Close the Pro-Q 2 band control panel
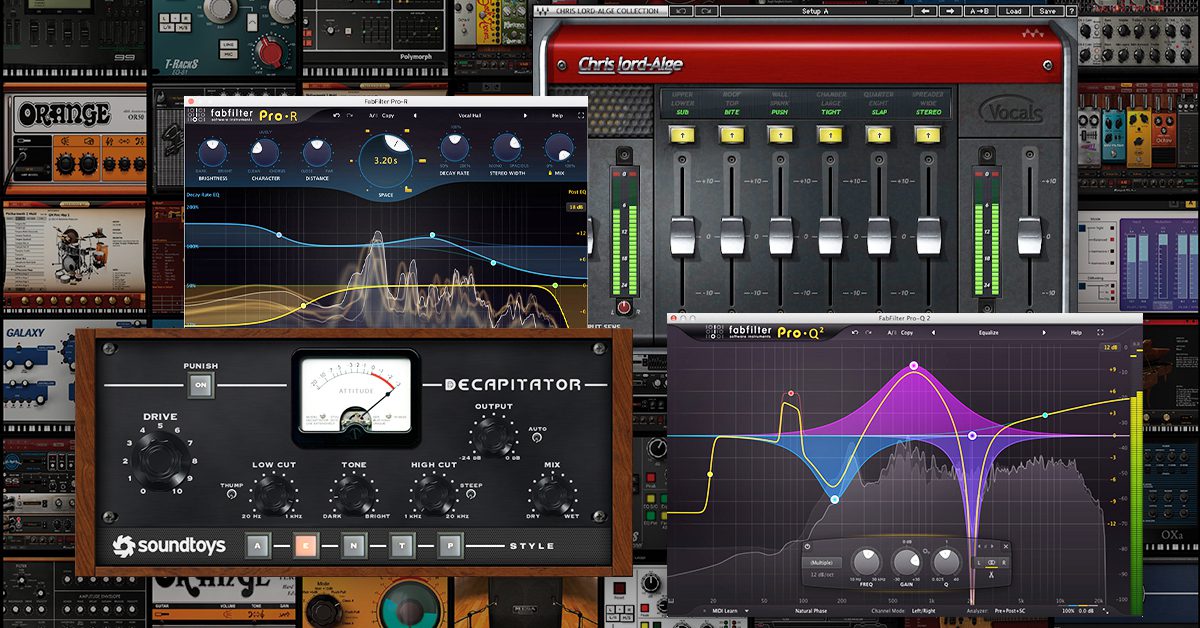This screenshot has height=628, width=1200. tap(1006, 546)
